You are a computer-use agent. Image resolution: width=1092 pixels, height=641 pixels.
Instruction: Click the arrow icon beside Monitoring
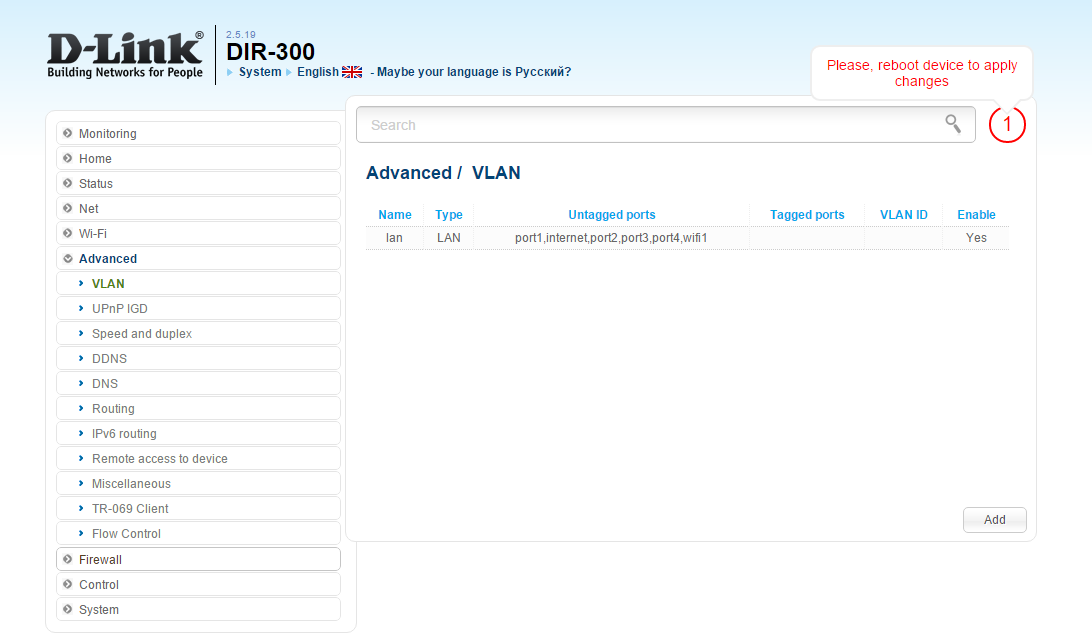click(68, 133)
